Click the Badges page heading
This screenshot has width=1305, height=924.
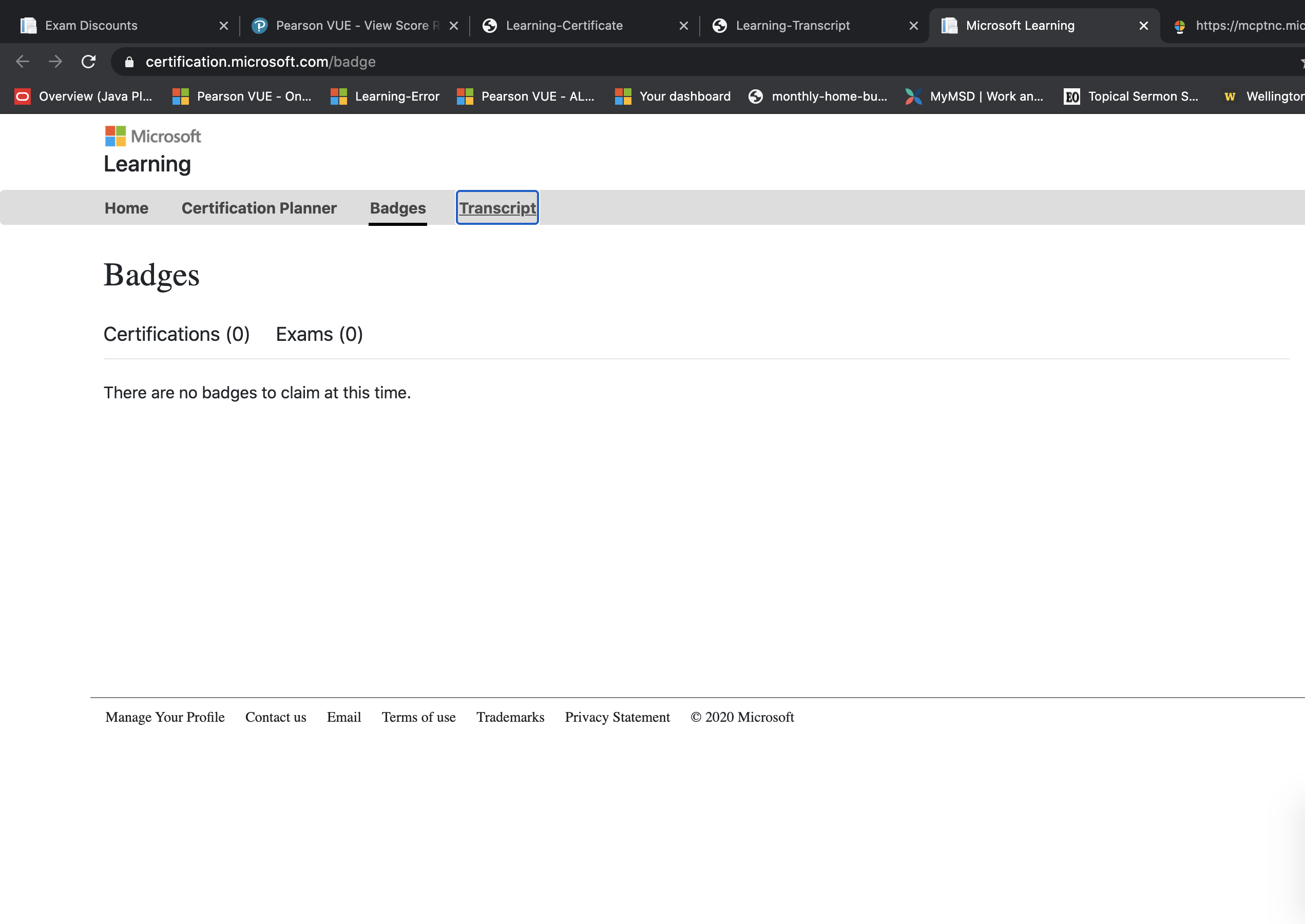151,275
